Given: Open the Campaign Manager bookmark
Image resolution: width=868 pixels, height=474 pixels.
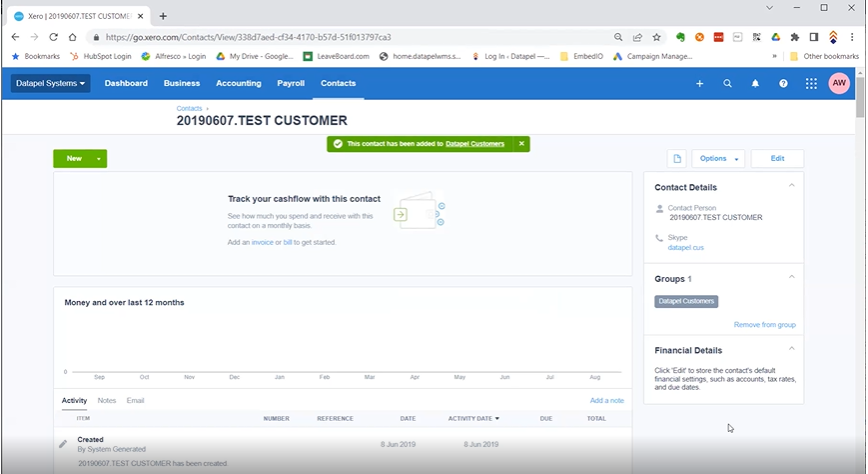Looking at the screenshot, I should pos(653,56).
